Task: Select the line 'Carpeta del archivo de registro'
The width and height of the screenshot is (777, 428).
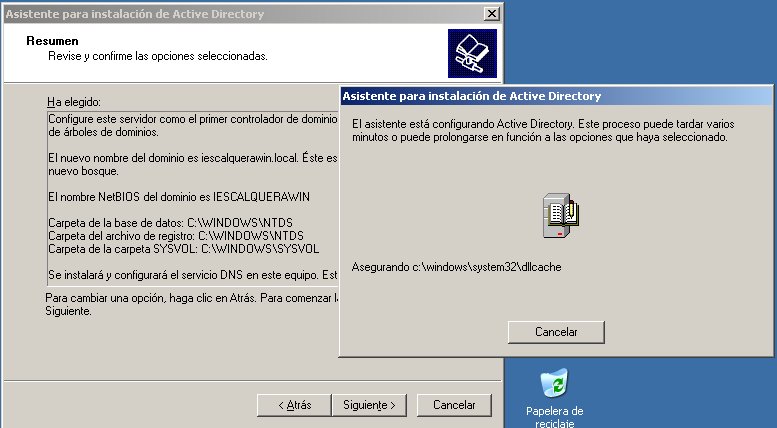Action: pos(176,235)
